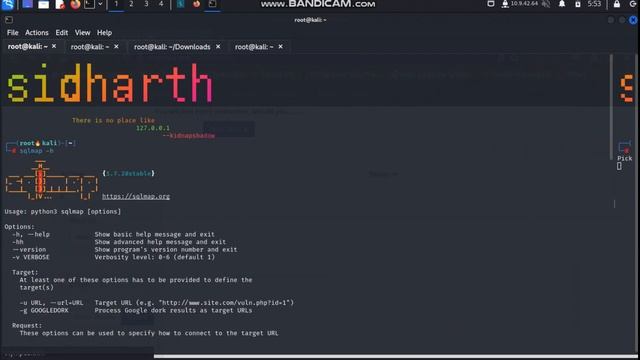This screenshot has width=640, height=360.
Task: Select the first active root@kali: ~ tab
Action: [x=27, y=47]
